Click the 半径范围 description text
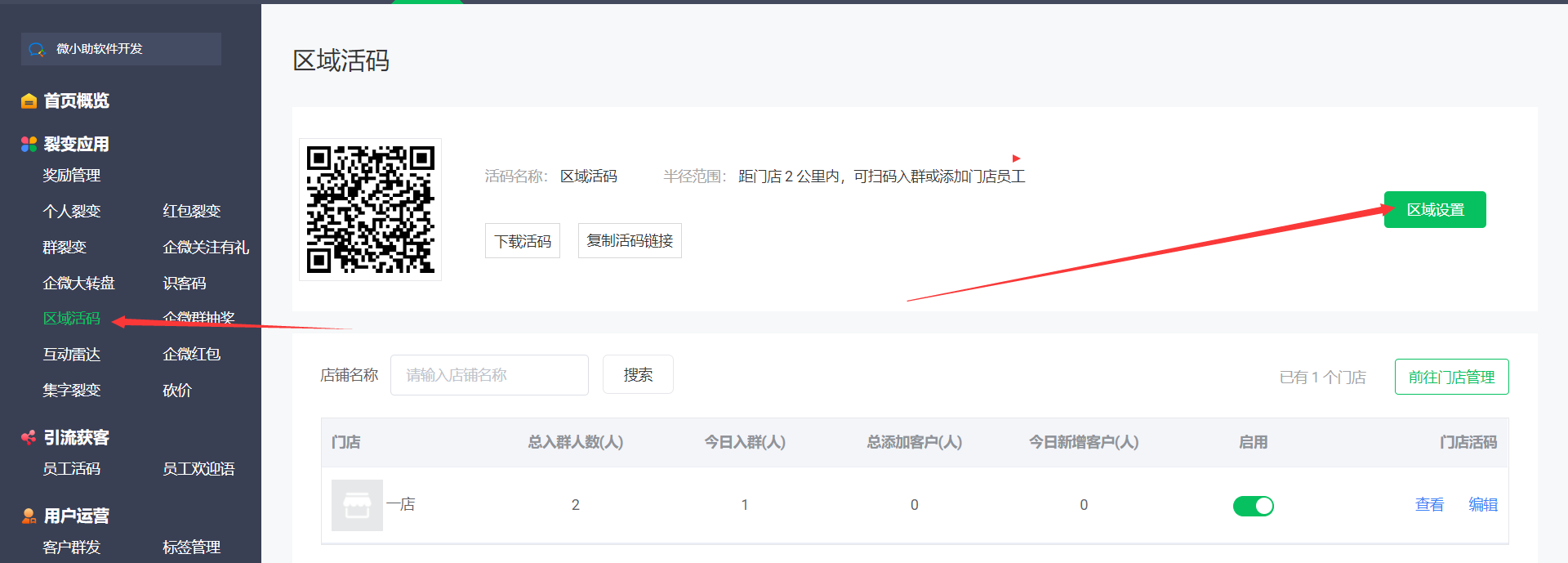Screen dimensions: 1568x563 tap(882, 176)
